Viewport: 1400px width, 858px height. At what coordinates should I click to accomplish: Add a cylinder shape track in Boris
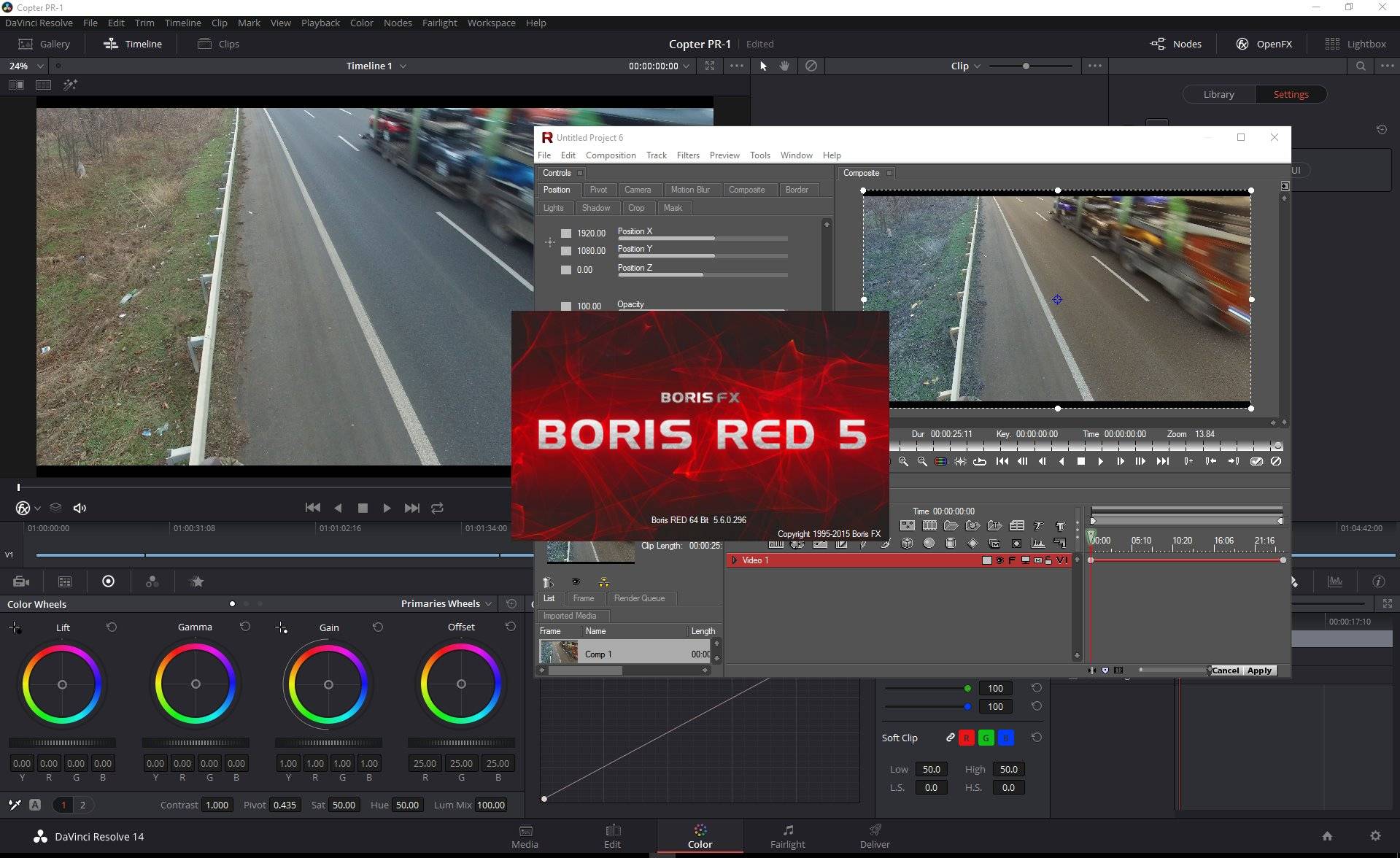click(951, 543)
